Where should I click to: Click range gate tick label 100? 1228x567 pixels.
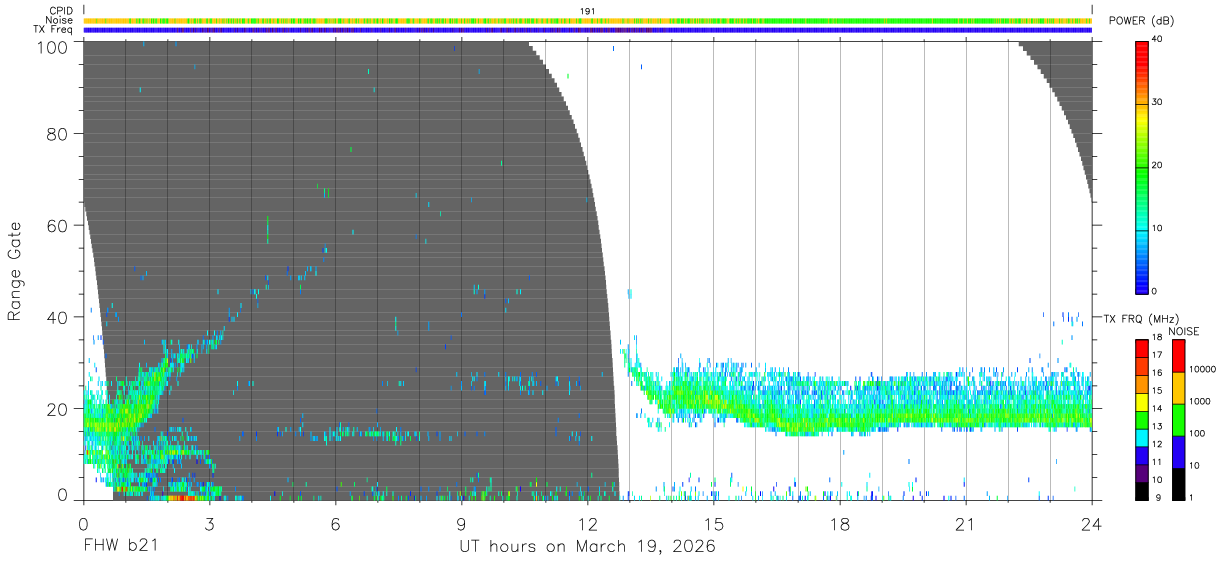[53, 47]
